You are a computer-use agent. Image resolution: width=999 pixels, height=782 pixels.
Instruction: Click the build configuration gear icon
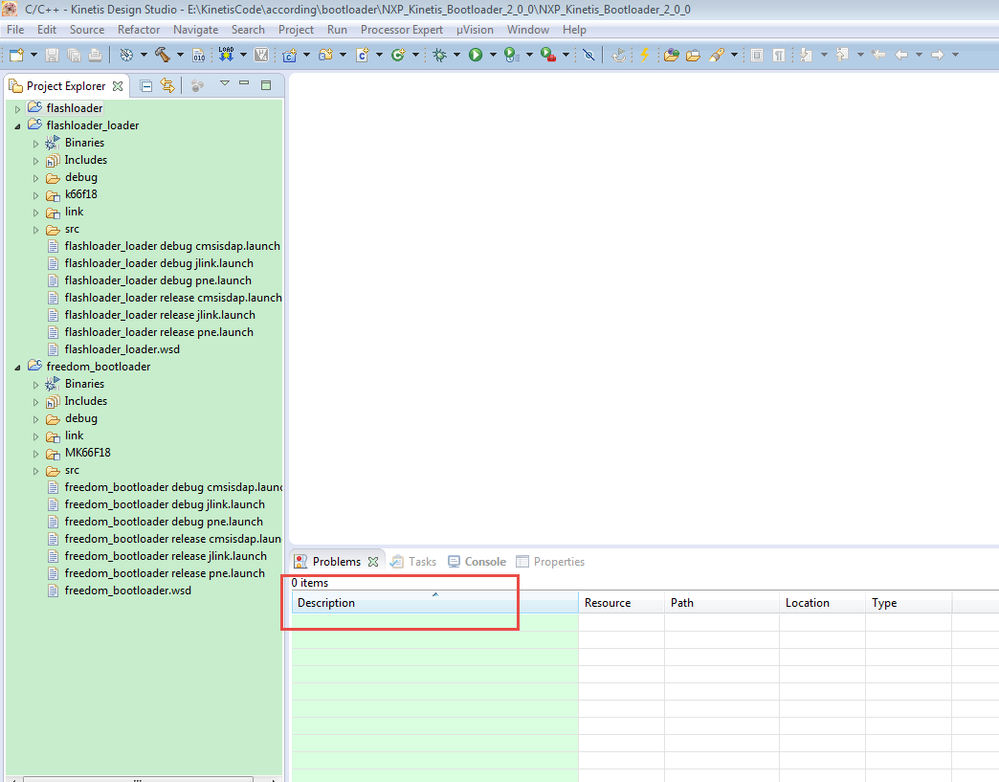126,55
